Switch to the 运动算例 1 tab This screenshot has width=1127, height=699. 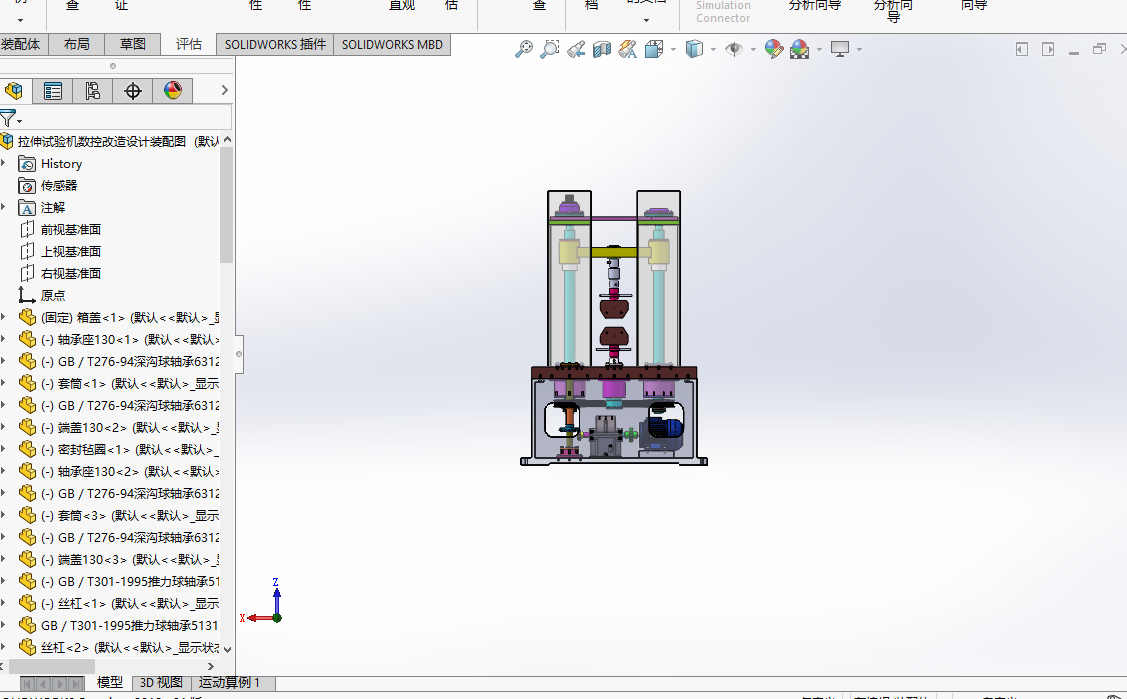coord(229,682)
